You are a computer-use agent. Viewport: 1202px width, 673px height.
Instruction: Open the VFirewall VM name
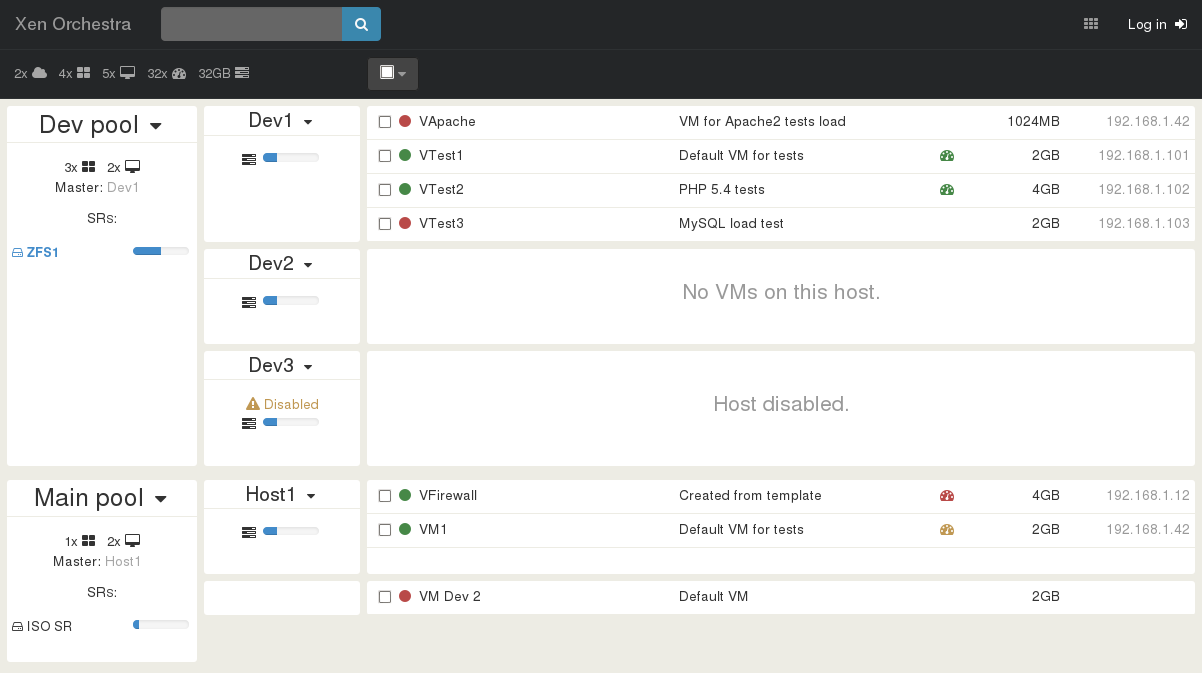[x=448, y=495]
